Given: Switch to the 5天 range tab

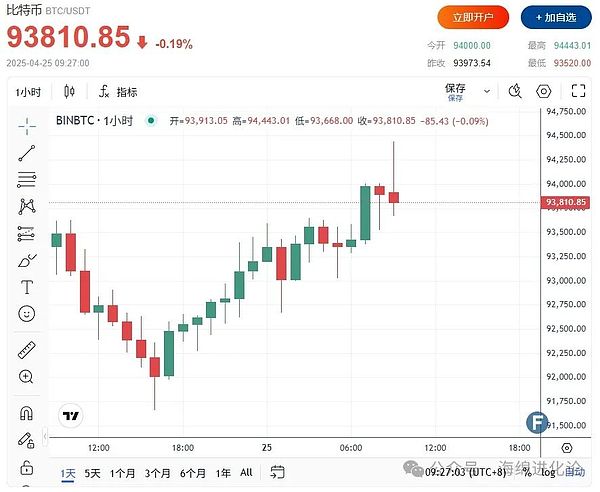Looking at the screenshot, I should (92, 473).
